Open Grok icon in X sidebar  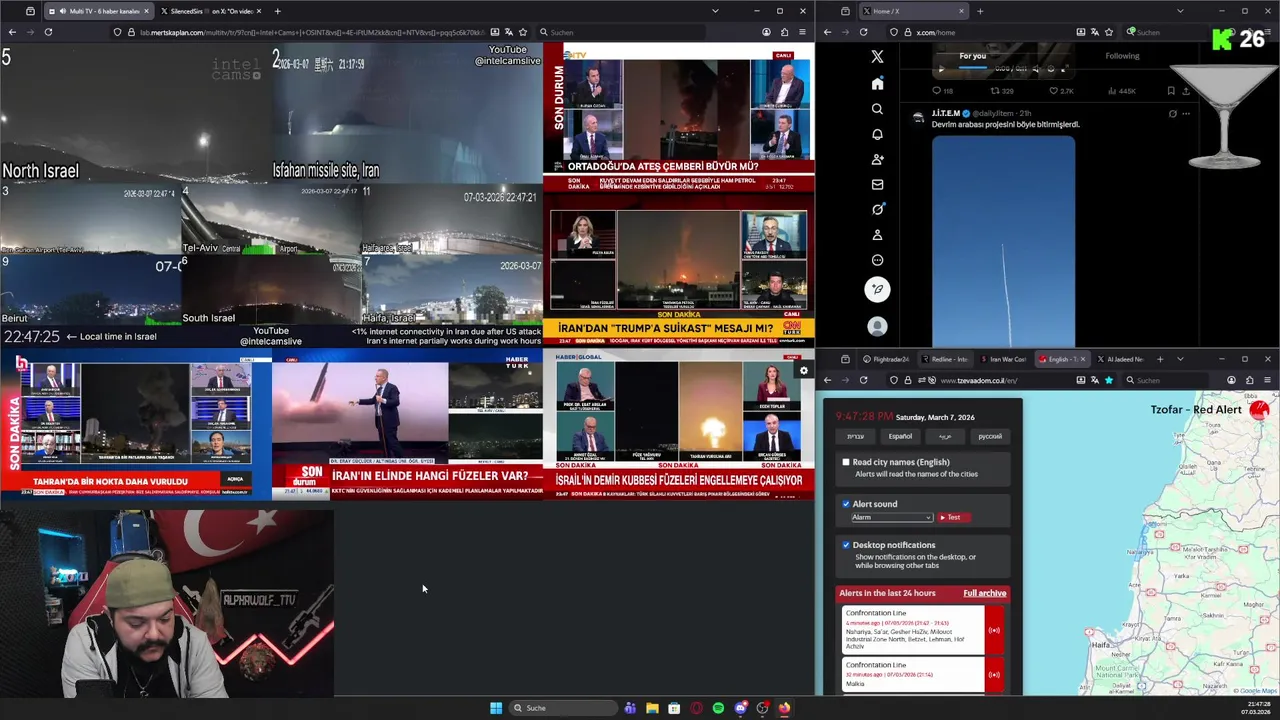877,209
